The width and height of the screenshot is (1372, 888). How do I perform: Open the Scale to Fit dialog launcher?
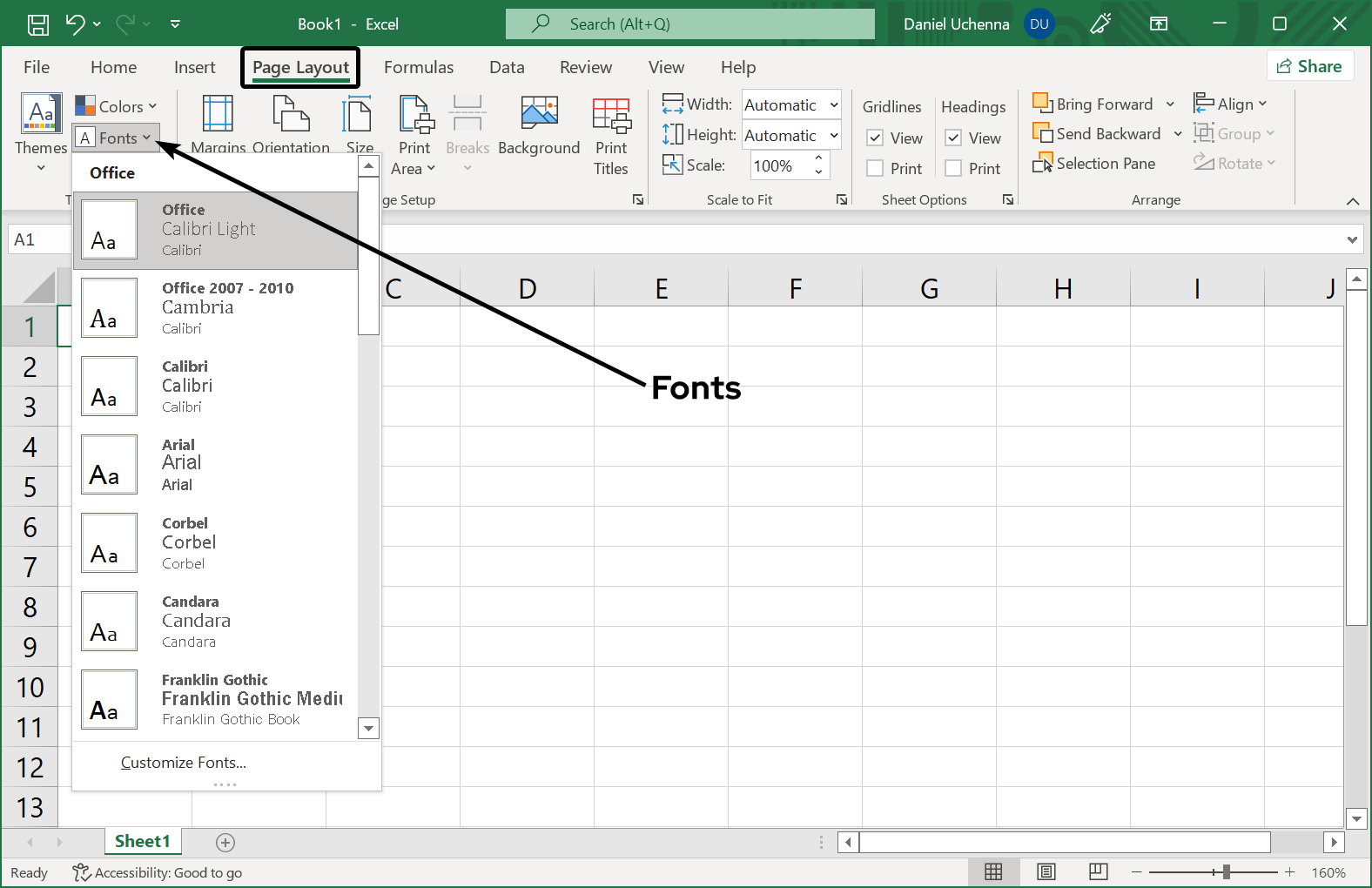click(842, 199)
